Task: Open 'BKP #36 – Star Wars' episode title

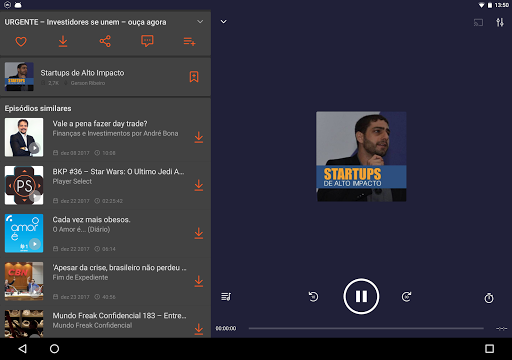Action: click(x=118, y=172)
